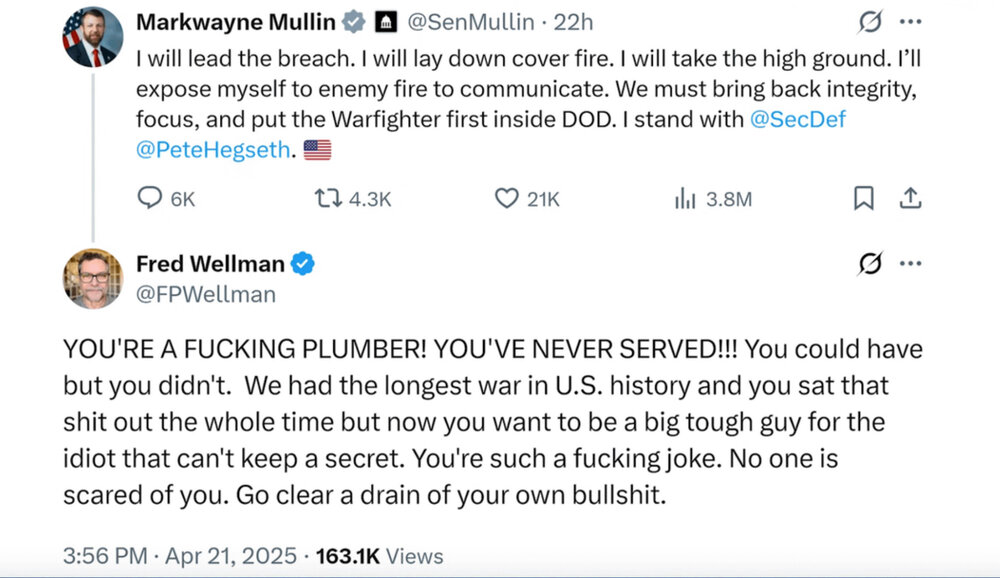The height and width of the screenshot is (578, 1000).
Task: Open Markwayne Mullin's profile picture
Action: coord(93,38)
